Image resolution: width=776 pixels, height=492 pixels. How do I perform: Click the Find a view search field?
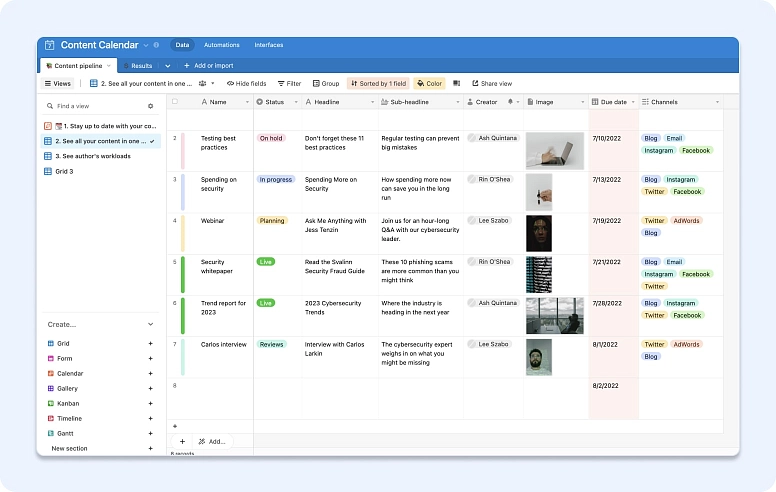tap(95, 106)
